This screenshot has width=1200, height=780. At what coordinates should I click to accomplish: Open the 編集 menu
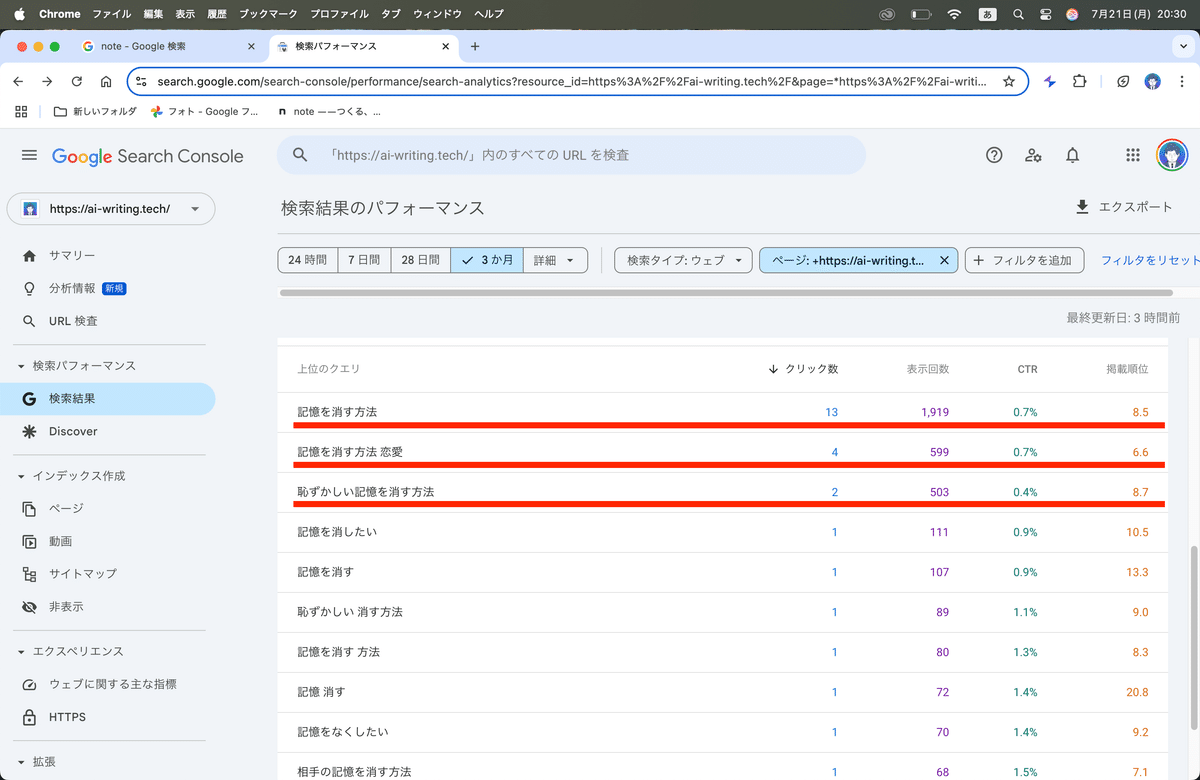(153, 14)
